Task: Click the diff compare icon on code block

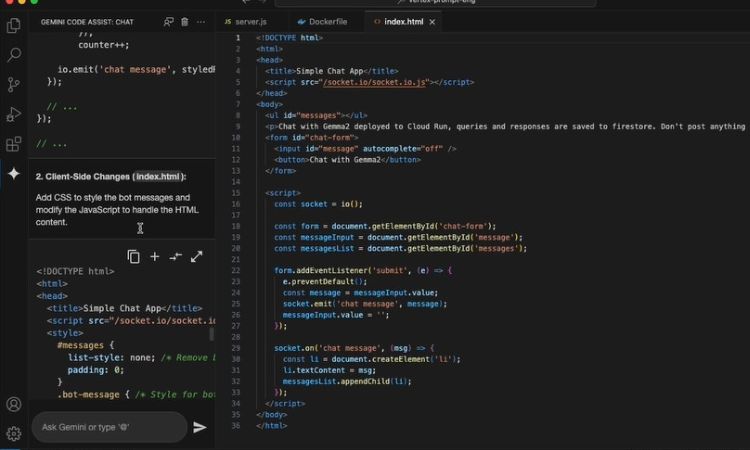Action: 176,257
